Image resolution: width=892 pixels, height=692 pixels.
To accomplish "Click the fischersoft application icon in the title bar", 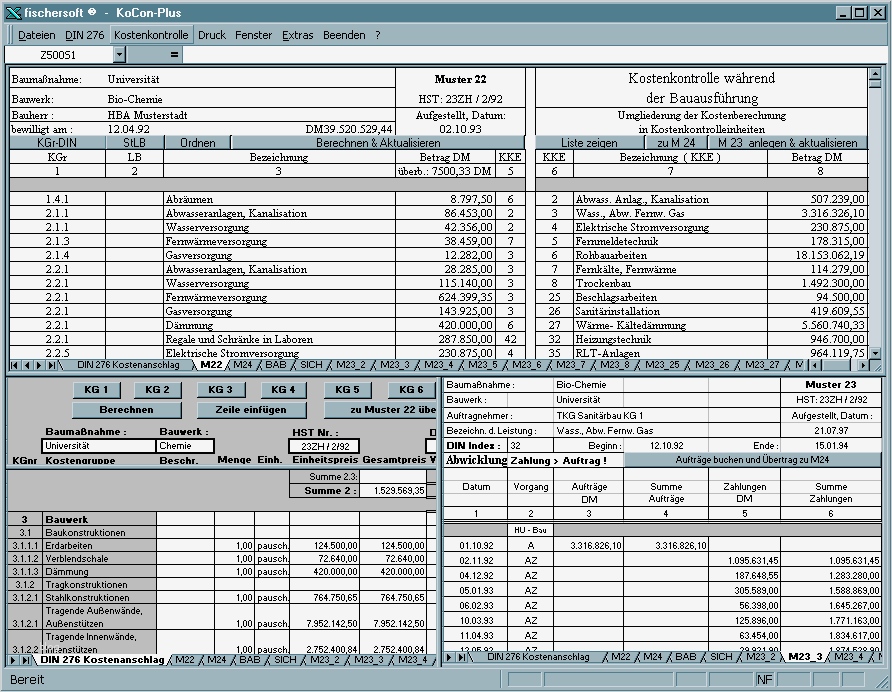I will point(10,13).
